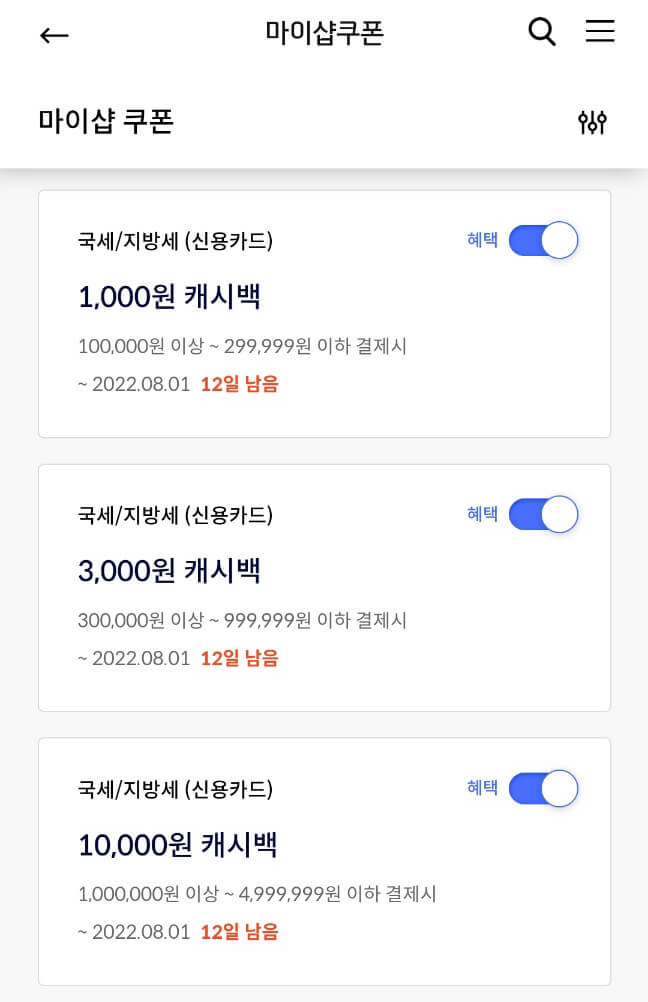Click 혜택 label on the 3,000원 coupon
This screenshot has height=1002, width=648.
[482, 514]
